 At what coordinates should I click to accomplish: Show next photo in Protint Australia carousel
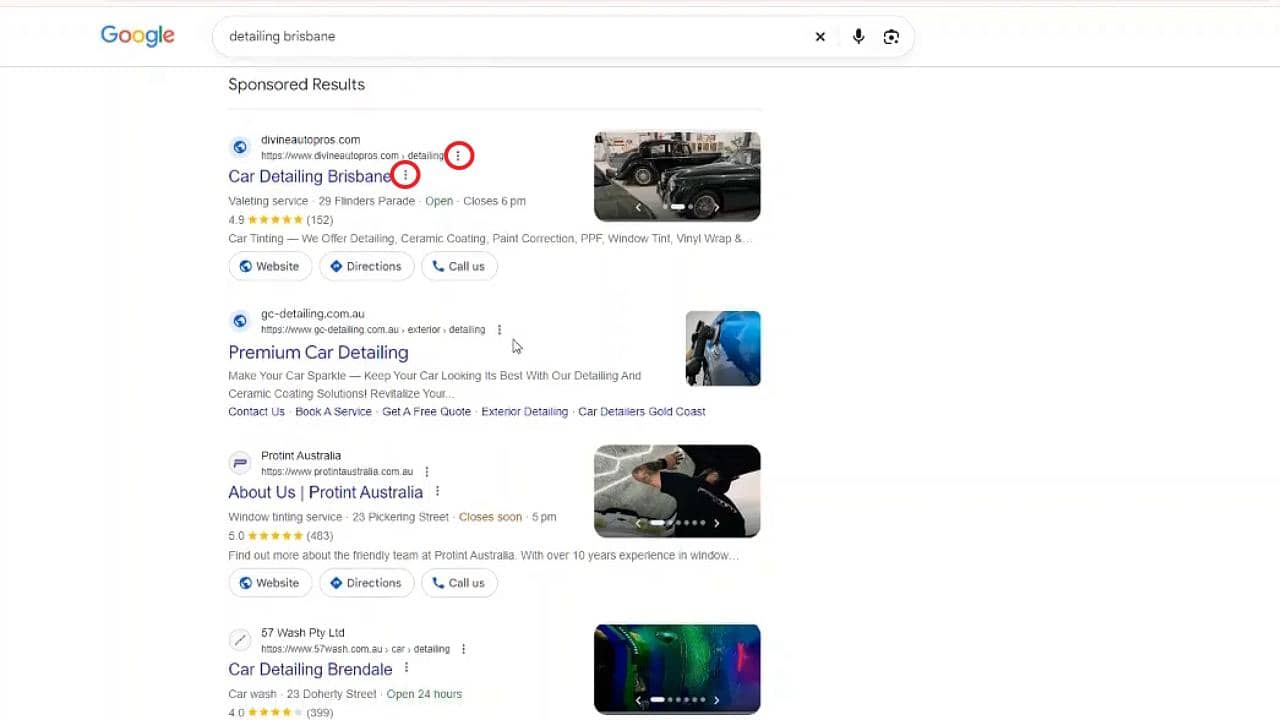[716, 523]
